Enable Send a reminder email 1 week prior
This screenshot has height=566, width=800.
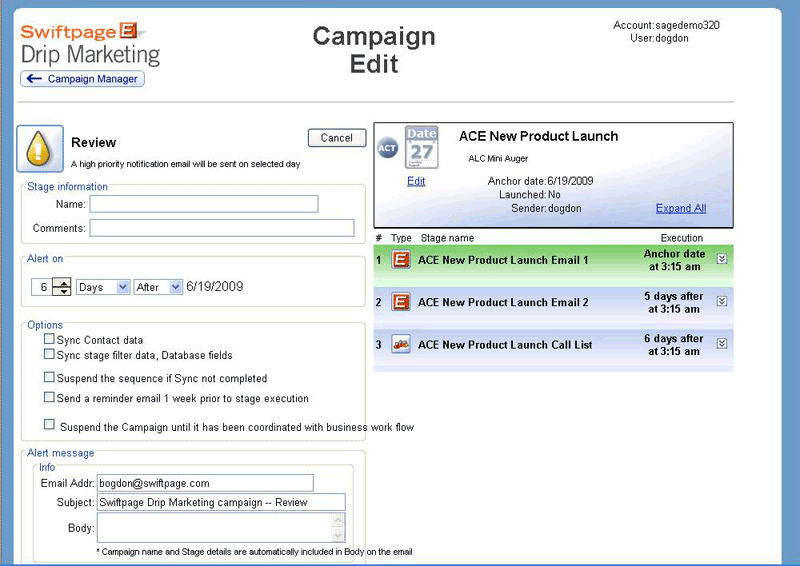tap(49, 397)
